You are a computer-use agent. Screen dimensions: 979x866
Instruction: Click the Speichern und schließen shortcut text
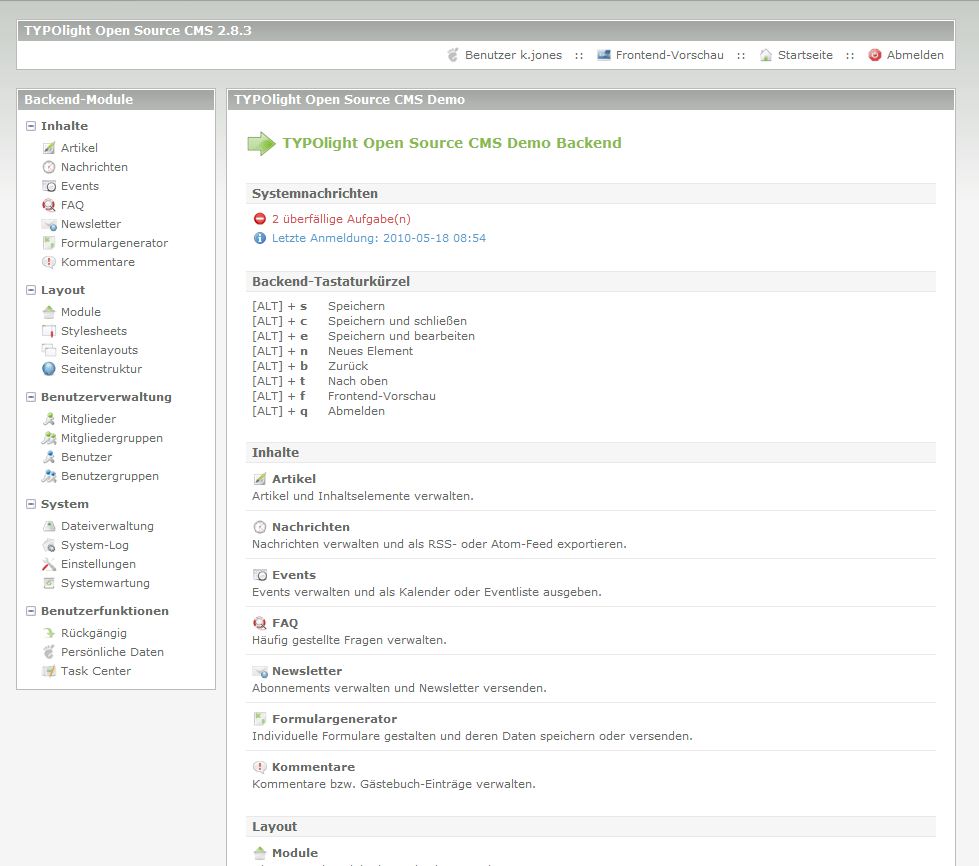(x=397, y=321)
